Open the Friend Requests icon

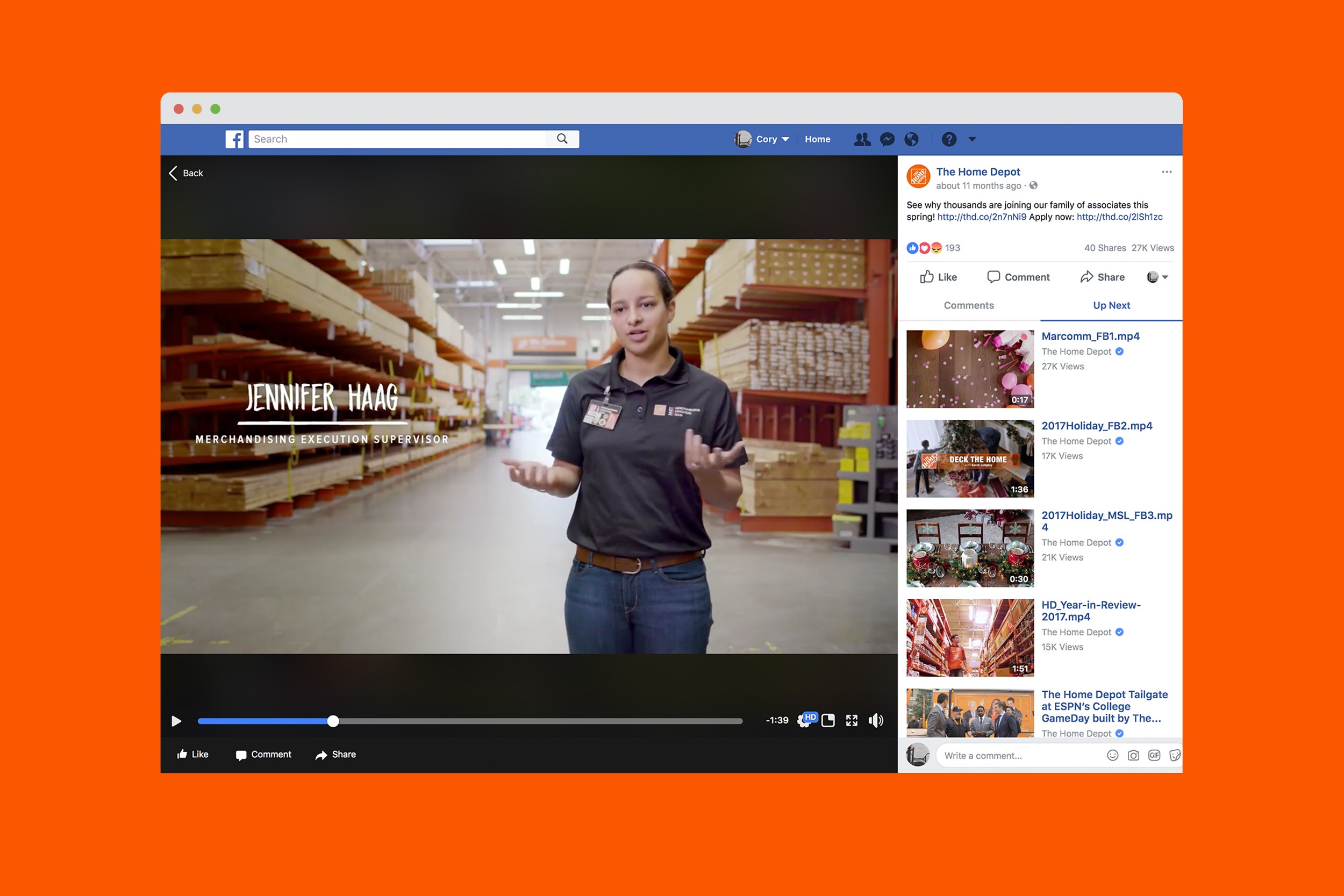[x=862, y=139]
